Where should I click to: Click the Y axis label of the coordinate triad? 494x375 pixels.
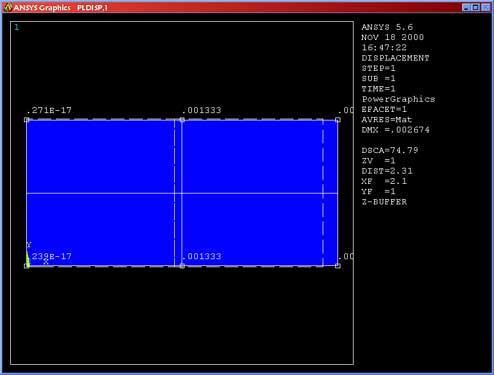click(x=29, y=245)
